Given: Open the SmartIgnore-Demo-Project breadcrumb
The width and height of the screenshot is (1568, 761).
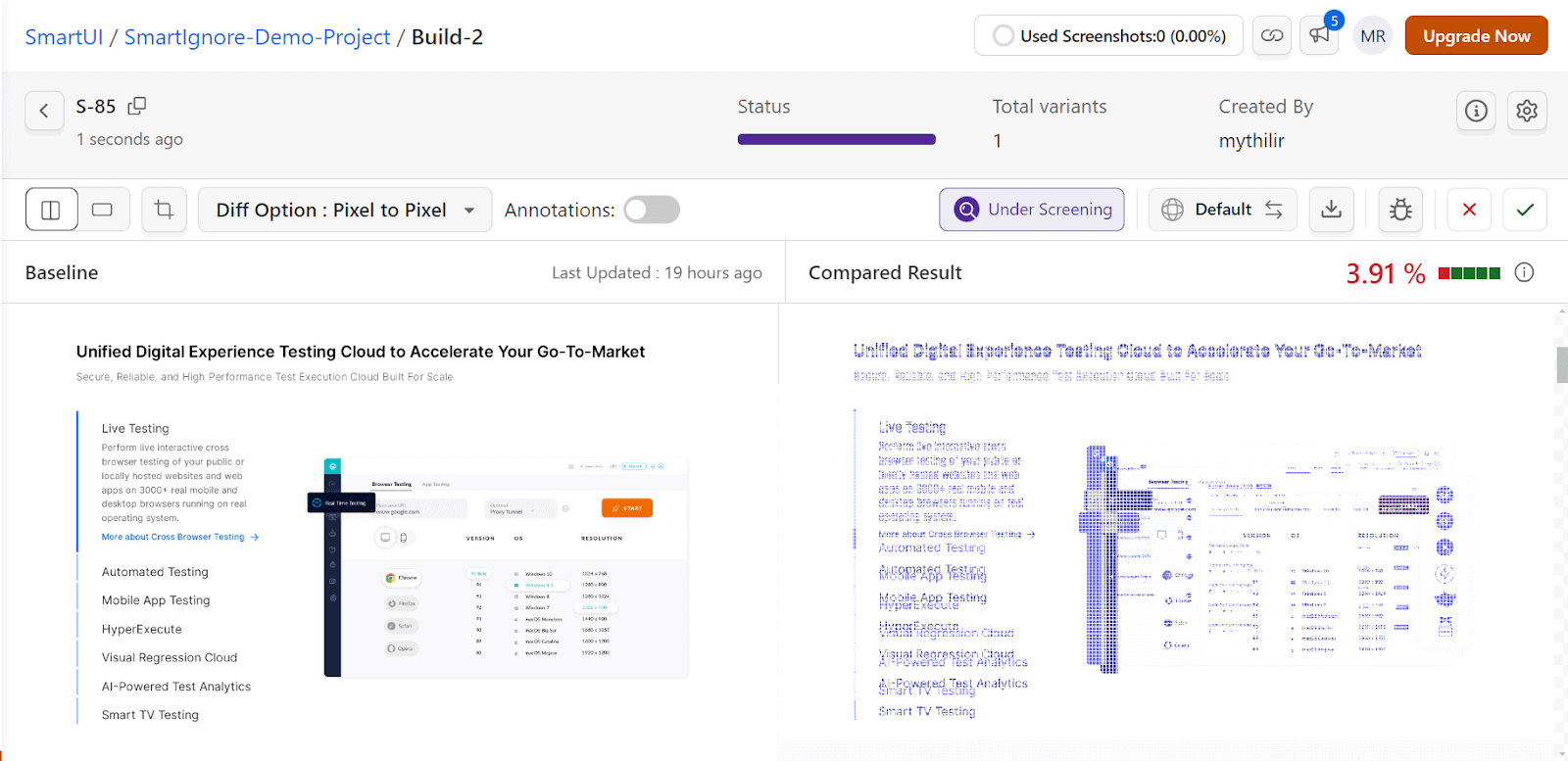Looking at the screenshot, I should (257, 37).
